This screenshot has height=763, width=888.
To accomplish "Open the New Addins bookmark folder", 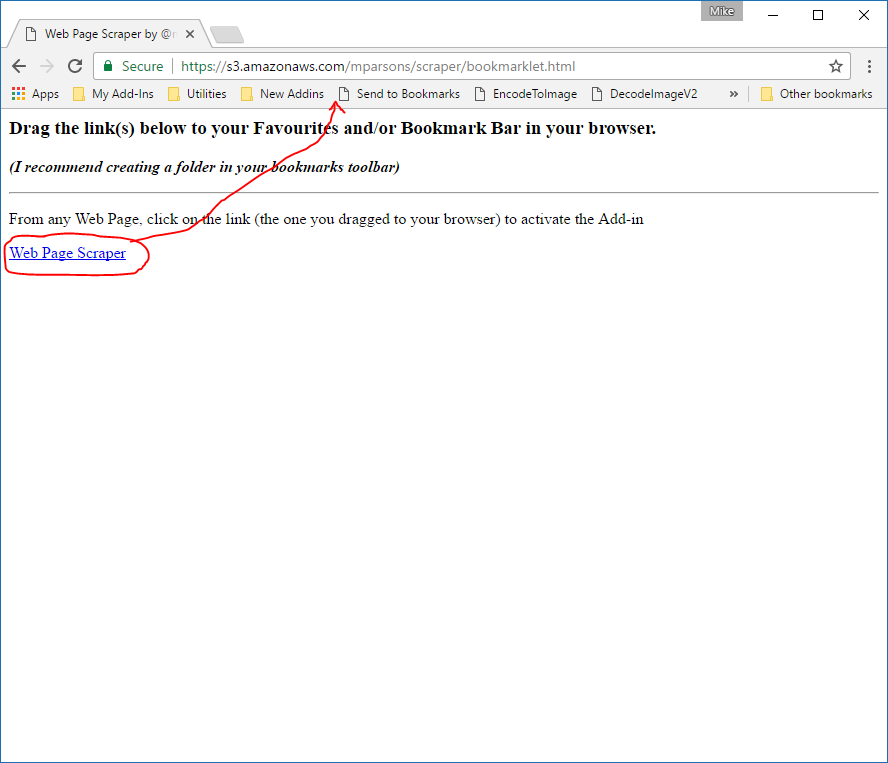I will tap(283, 94).
